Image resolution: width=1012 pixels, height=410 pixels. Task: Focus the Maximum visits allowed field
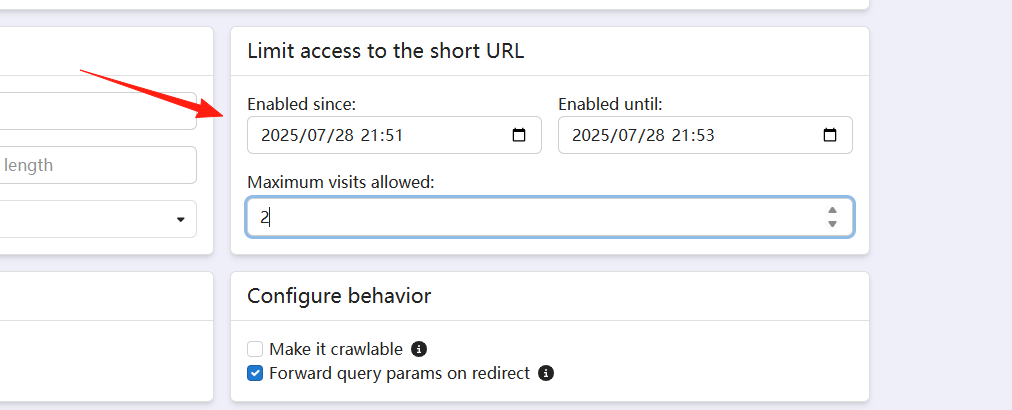550,217
